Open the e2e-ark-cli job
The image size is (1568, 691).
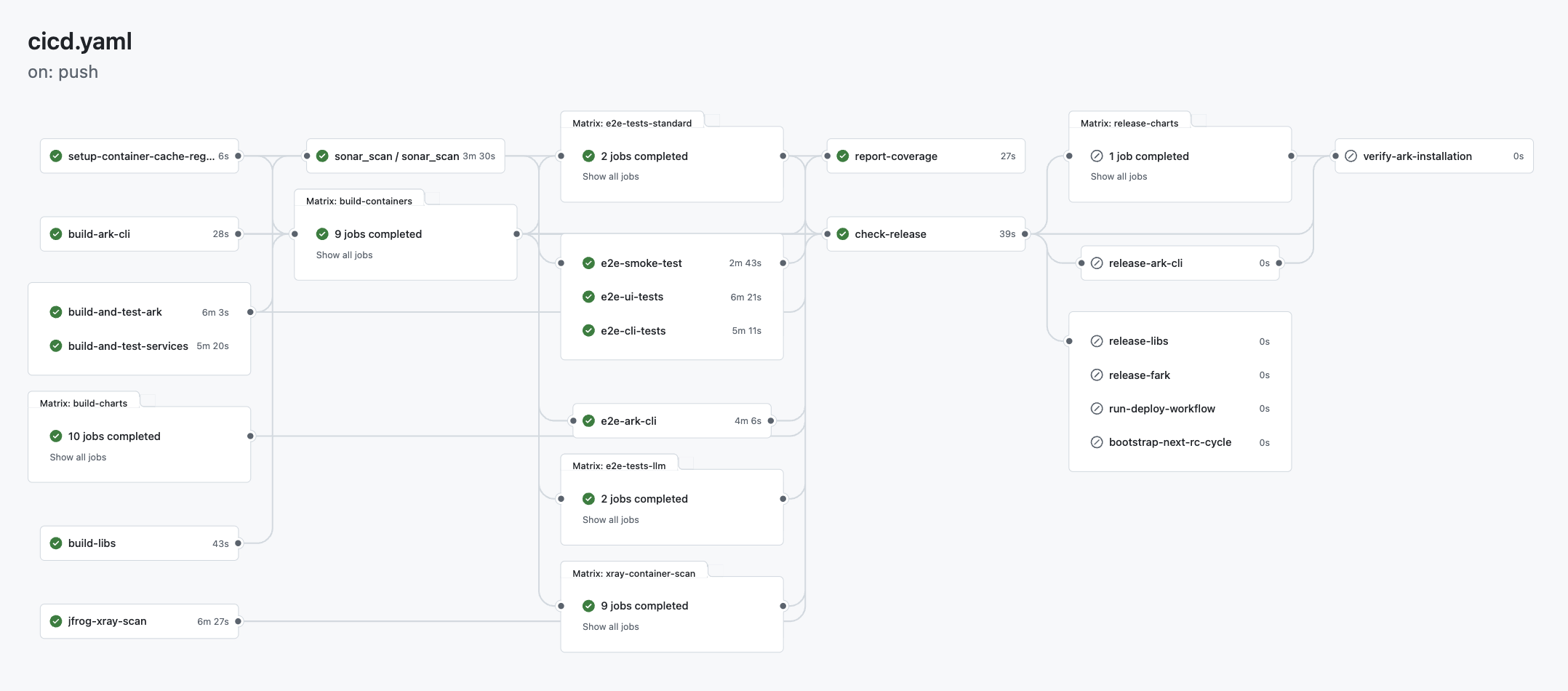point(672,421)
